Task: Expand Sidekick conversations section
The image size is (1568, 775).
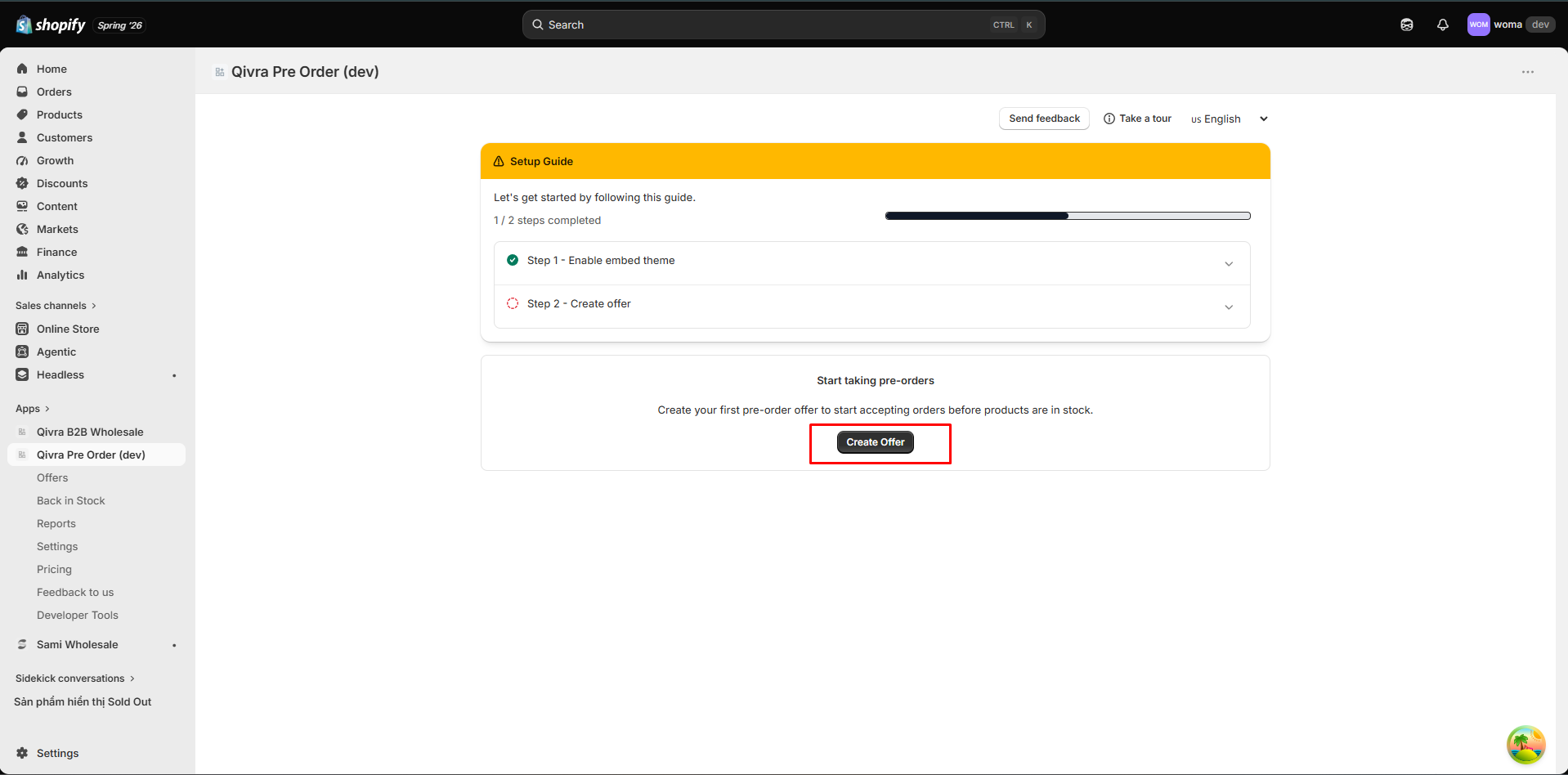Action: 75,678
